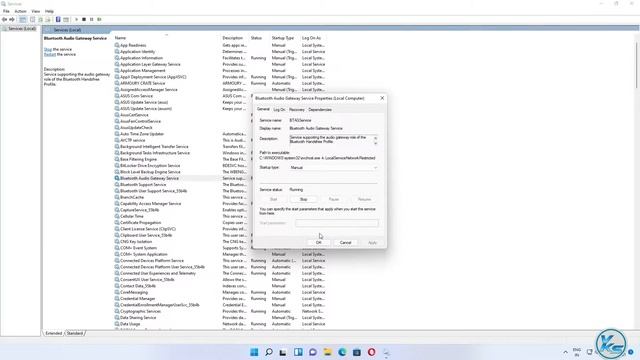This screenshot has width=640, height=360.
Task: Open the Windows Start button on the taskbar
Action: [x=254, y=352]
